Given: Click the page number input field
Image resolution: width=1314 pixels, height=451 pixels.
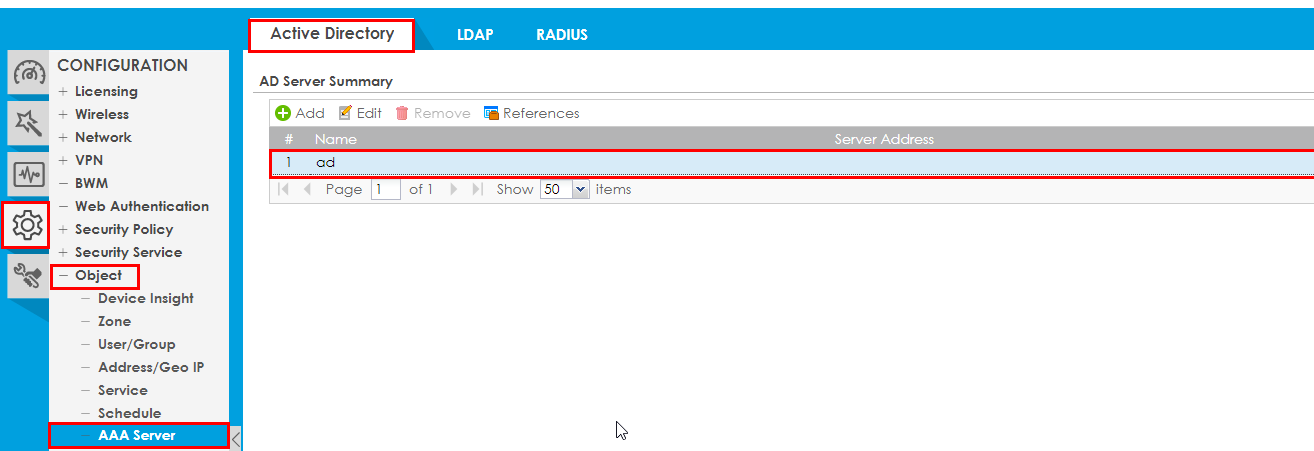Looking at the screenshot, I should click(x=385, y=189).
